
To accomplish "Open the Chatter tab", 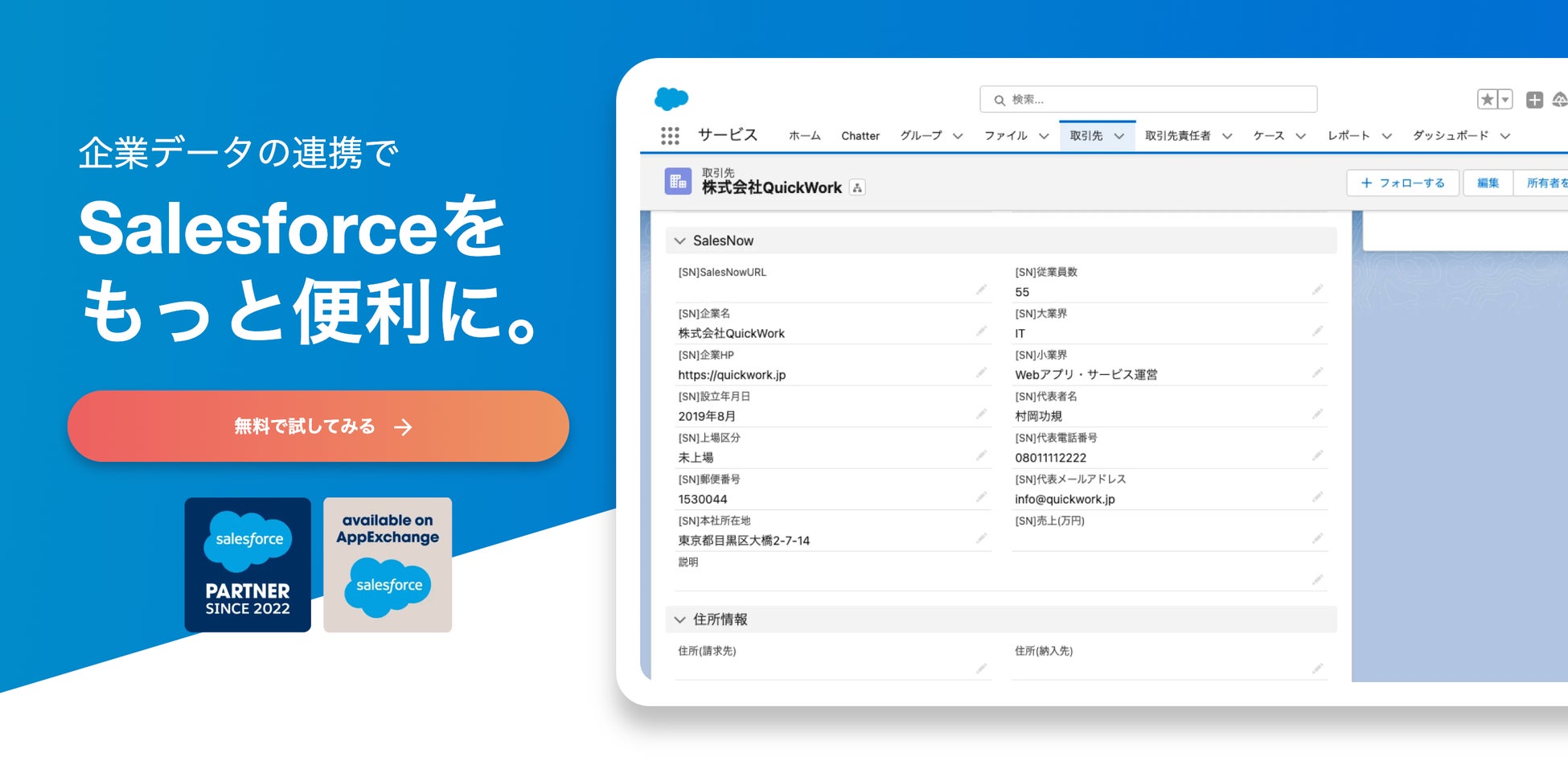I will (x=860, y=136).
